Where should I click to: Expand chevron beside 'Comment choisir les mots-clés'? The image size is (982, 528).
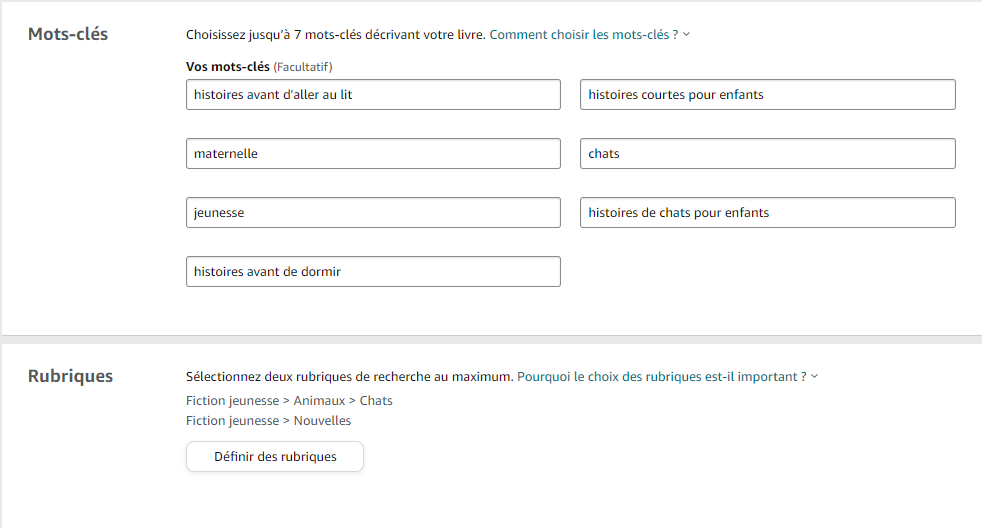687,35
